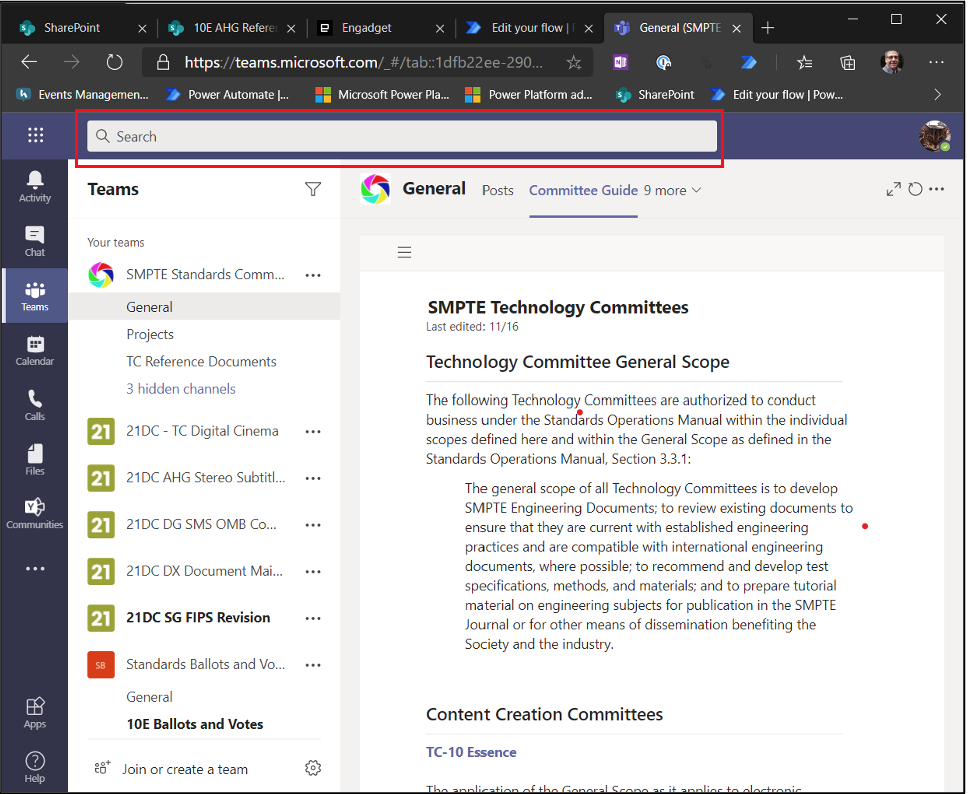The width and height of the screenshot is (968, 794).
Task: Click the filter teams funnel icon
Action: click(313, 189)
